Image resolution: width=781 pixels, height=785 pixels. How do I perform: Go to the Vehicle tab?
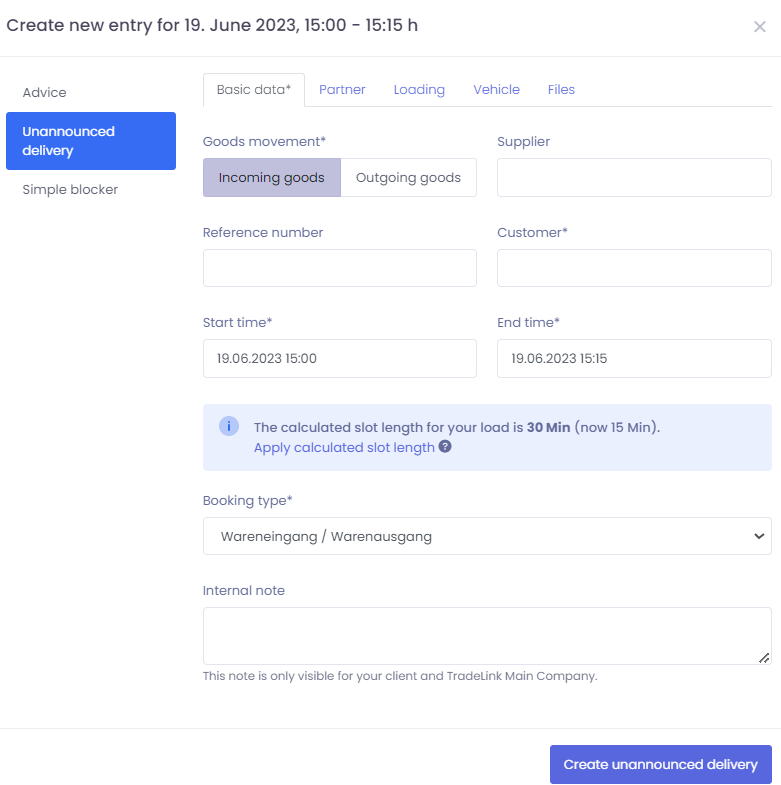(496, 90)
